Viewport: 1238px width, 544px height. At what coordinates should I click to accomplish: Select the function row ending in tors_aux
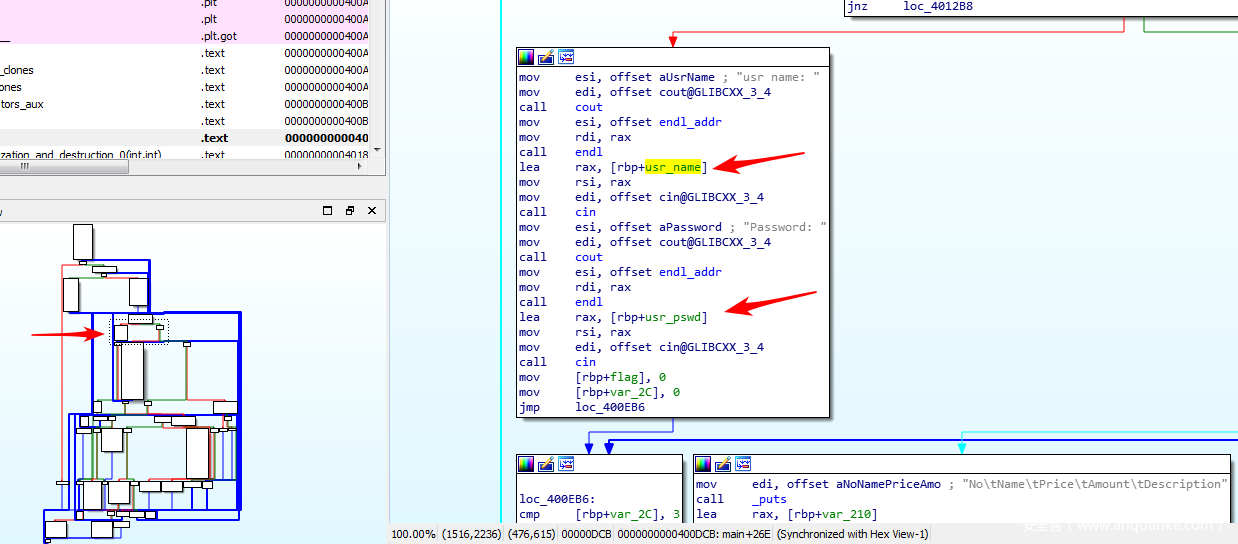click(x=185, y=104)
